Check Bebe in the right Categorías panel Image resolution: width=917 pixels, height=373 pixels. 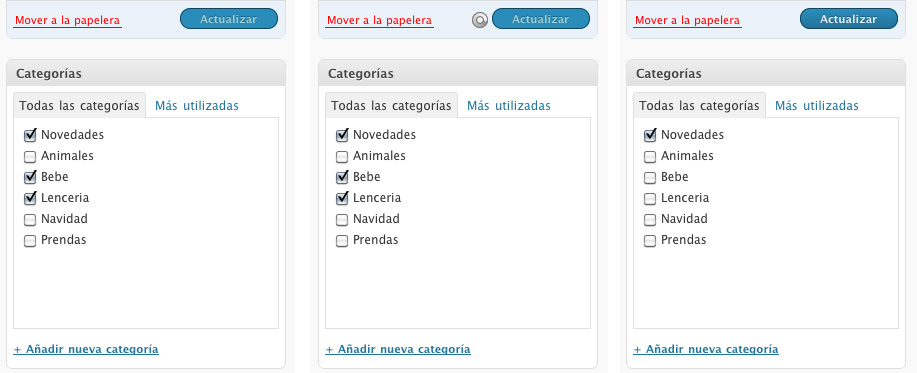[x=650, y=178]
